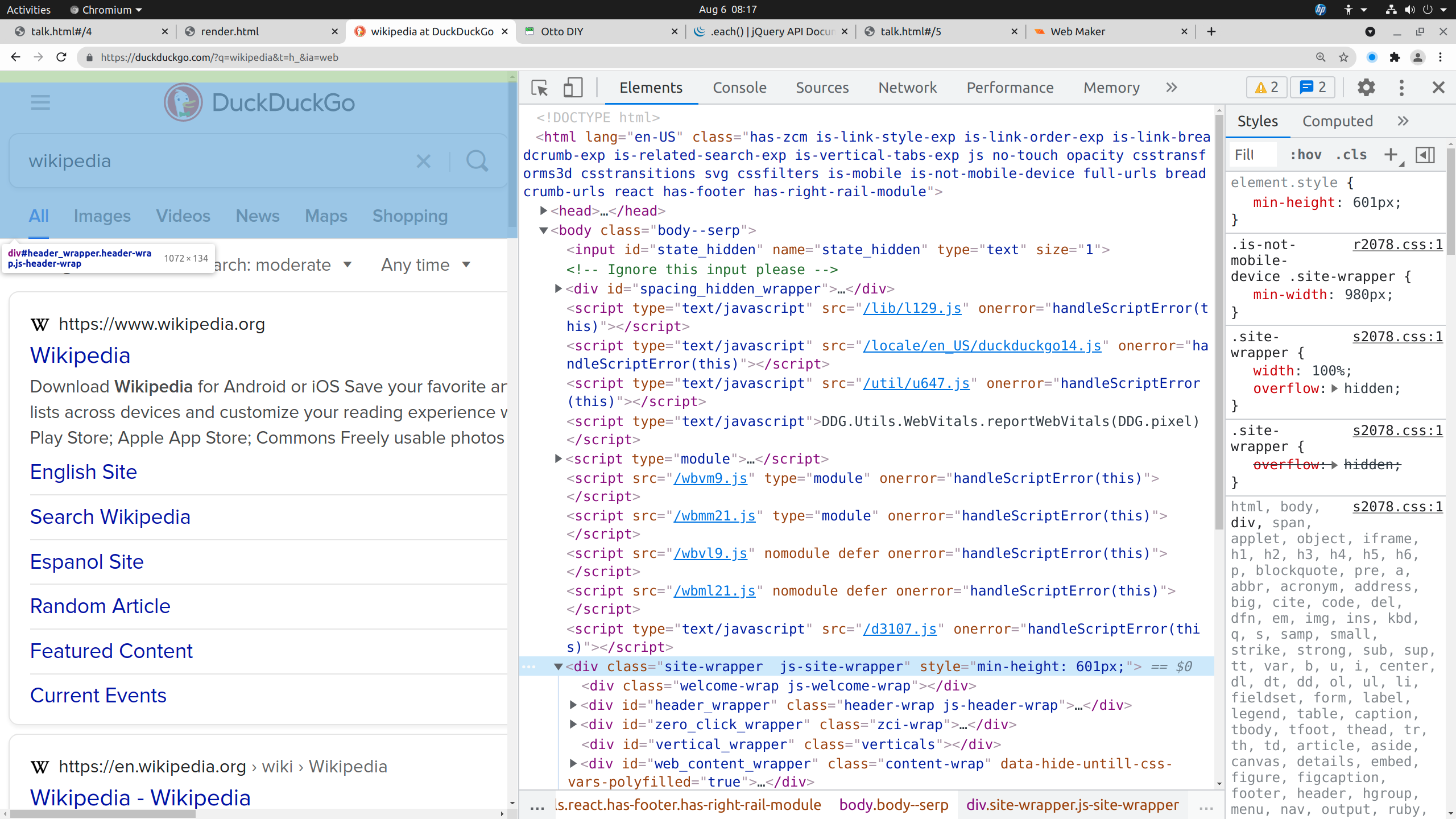
Task: Activate the inspect element picker icon
Action: click(539, 88)
